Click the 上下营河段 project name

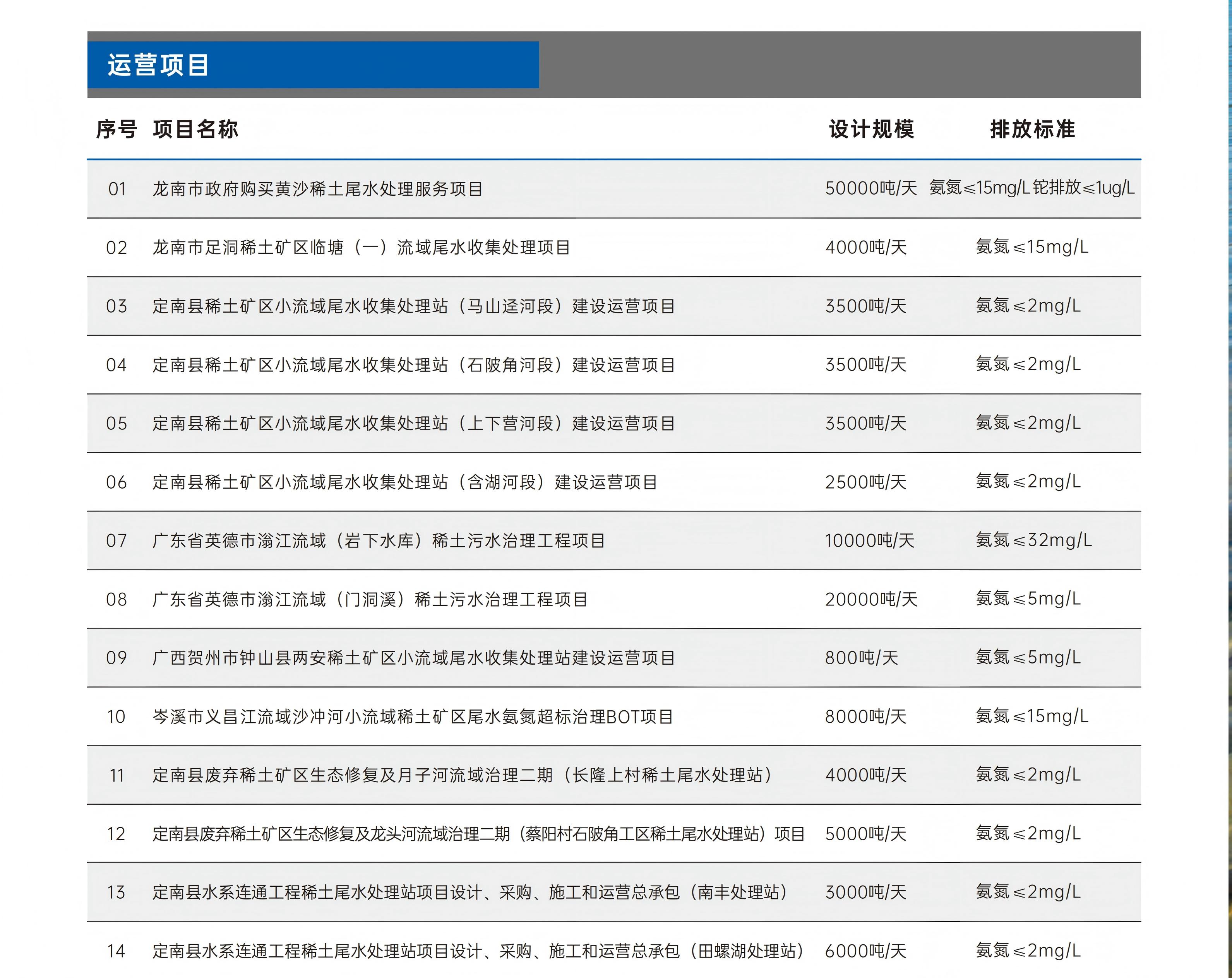[414, 423]
